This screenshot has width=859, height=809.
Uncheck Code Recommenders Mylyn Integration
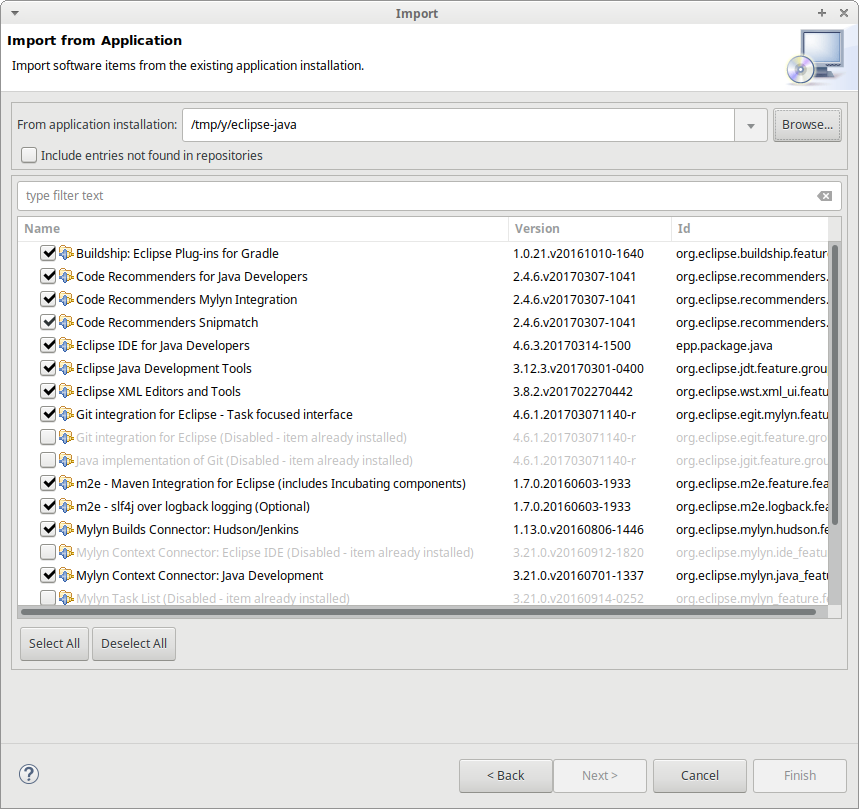pyautogui.click(x=48, y=299)
